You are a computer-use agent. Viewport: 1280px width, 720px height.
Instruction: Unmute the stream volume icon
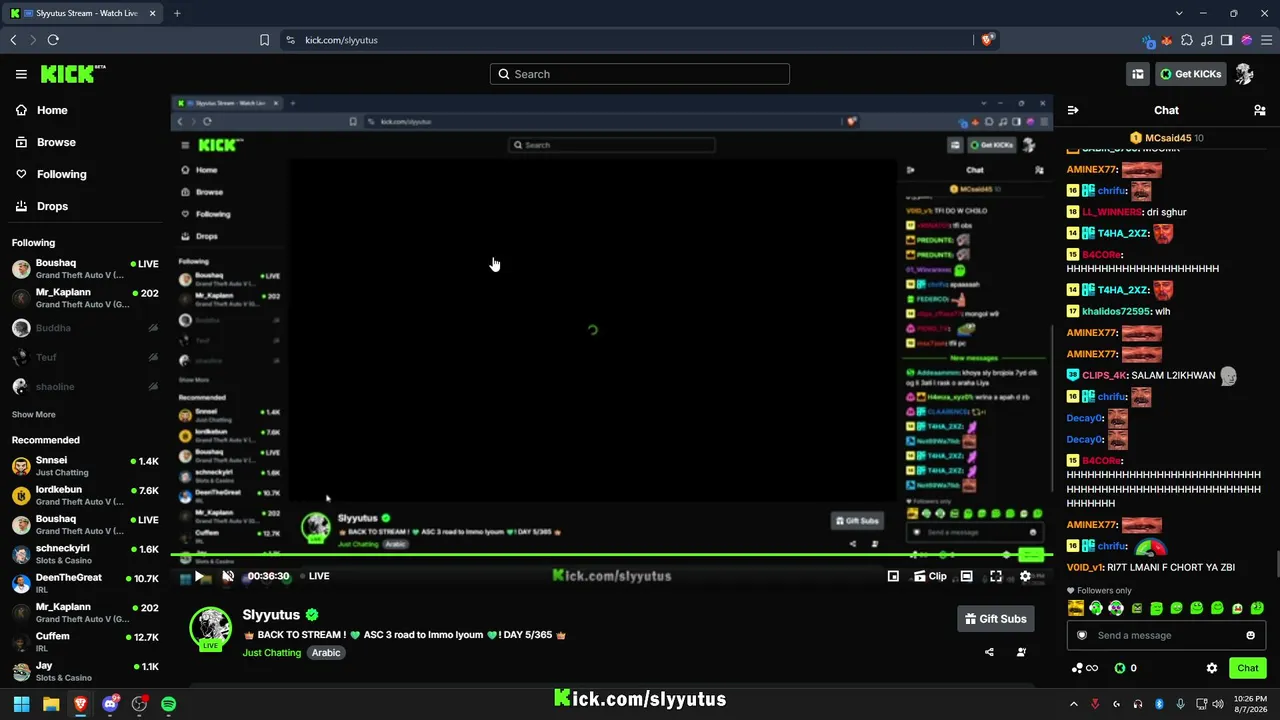[x=228, y=576]
